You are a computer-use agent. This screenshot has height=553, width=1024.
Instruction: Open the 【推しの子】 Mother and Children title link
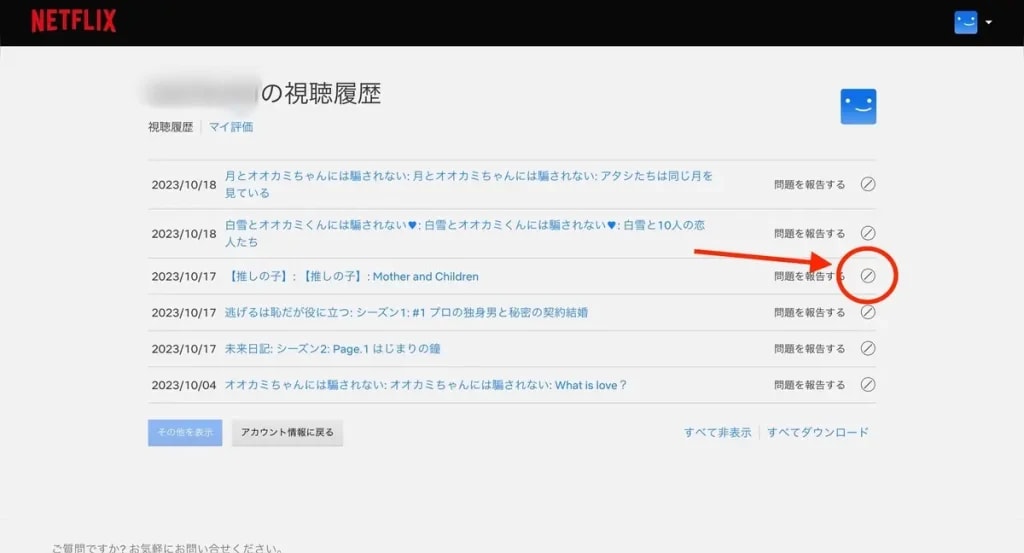(352, 276)
